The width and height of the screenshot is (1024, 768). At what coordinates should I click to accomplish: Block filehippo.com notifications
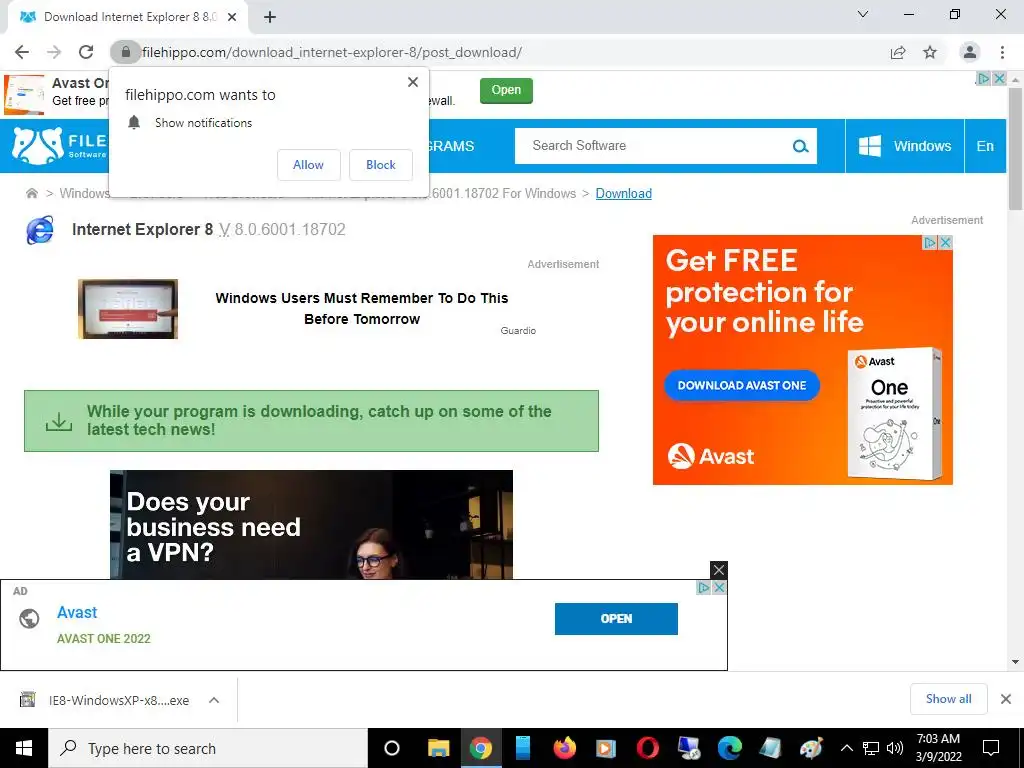point(381,165)
